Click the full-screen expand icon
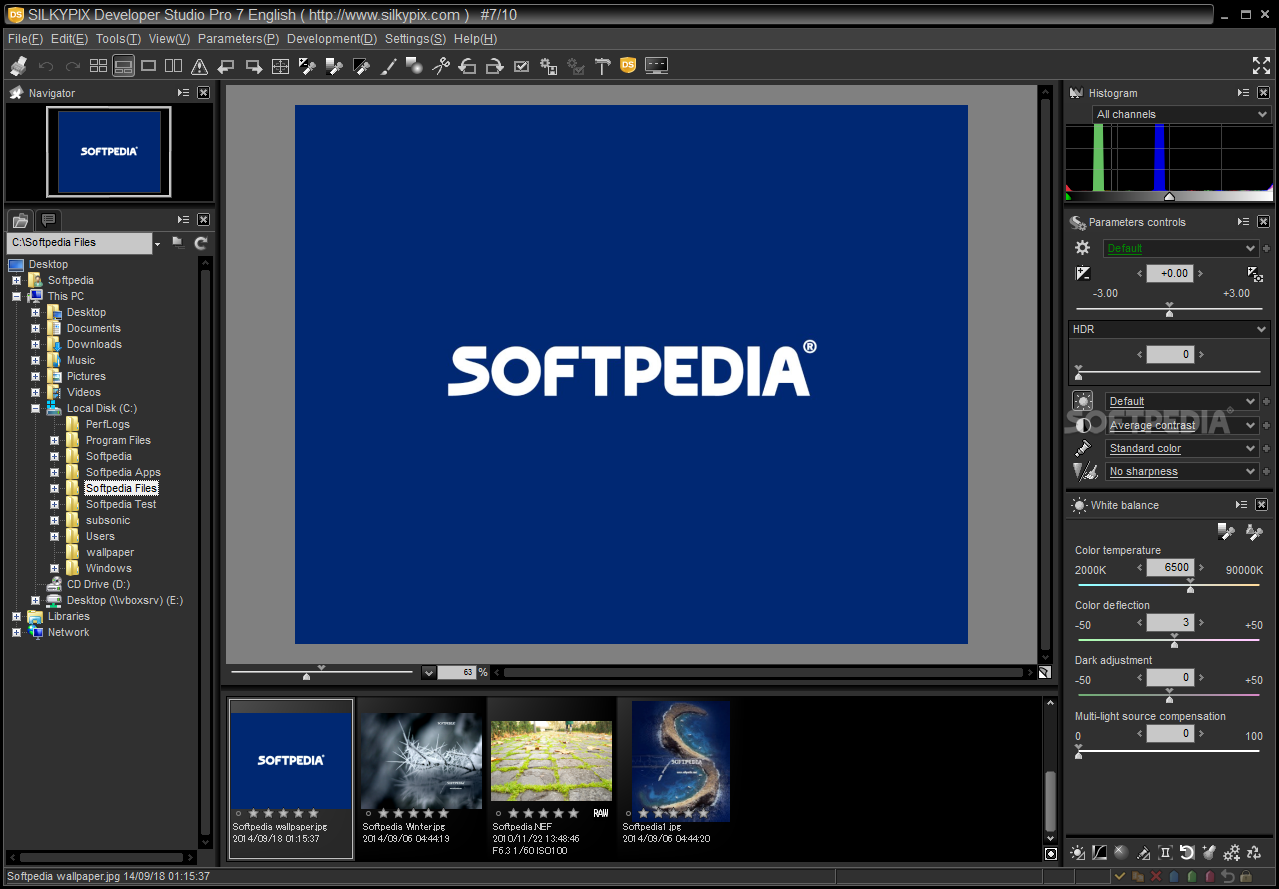Image resolution: width=1279 pixels, height=889 pixels. [1261, 66]
